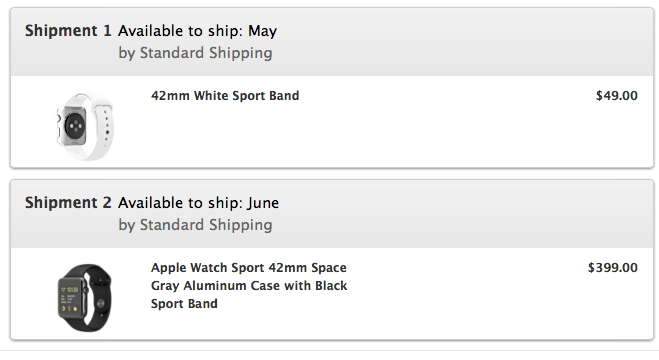Select the $49.00 price
The height and width of the screenshot is (360, 659).
[x=617, y=96]
